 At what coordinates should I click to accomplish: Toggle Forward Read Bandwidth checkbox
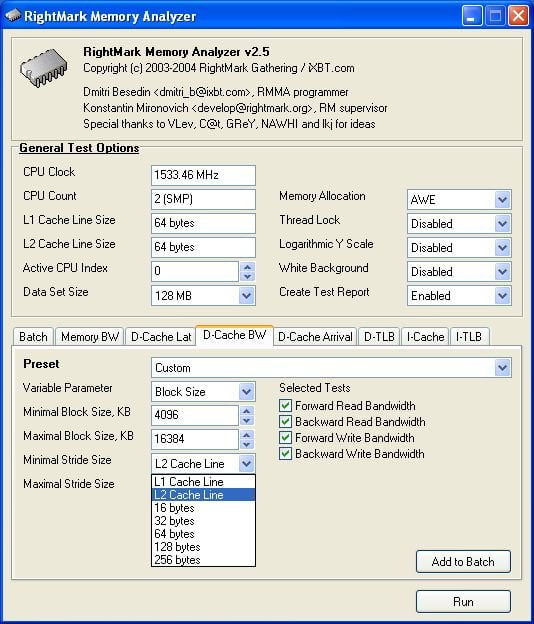click(x=285, y=406)
